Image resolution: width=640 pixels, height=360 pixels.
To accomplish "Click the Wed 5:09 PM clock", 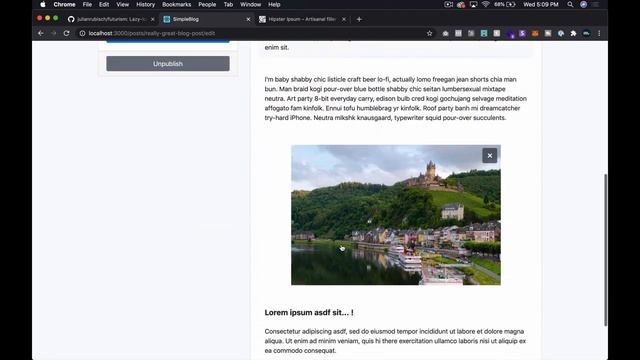I will click(x=541, y=4).
